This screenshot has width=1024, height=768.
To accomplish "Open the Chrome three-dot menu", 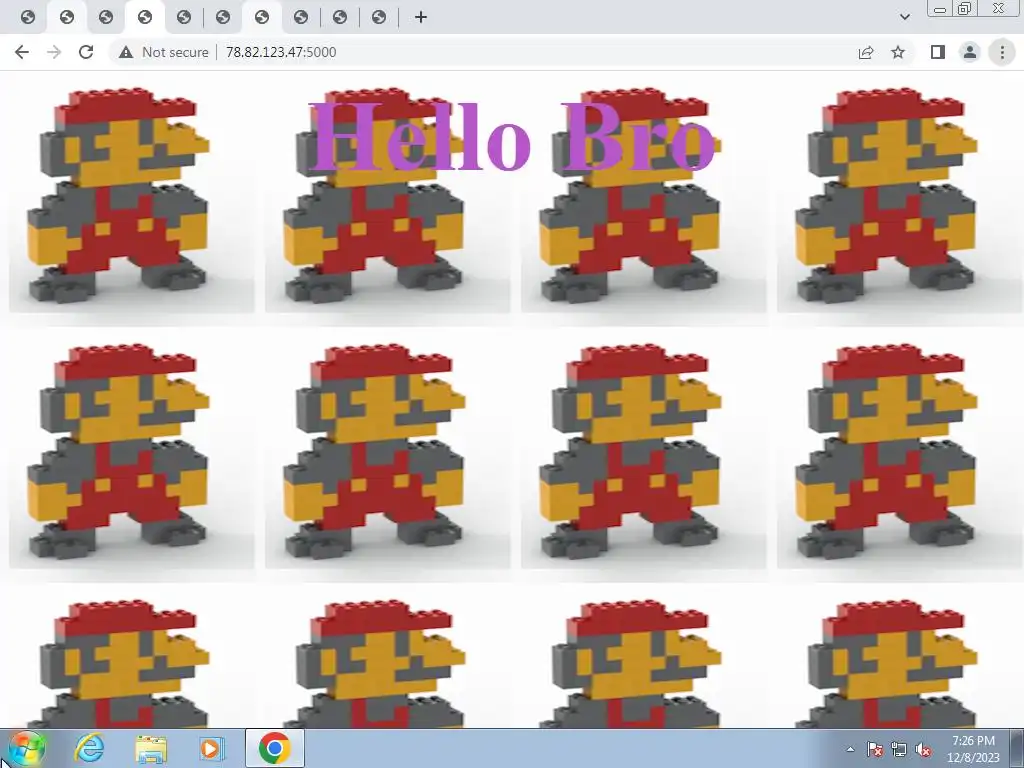I will point(1002,52).
